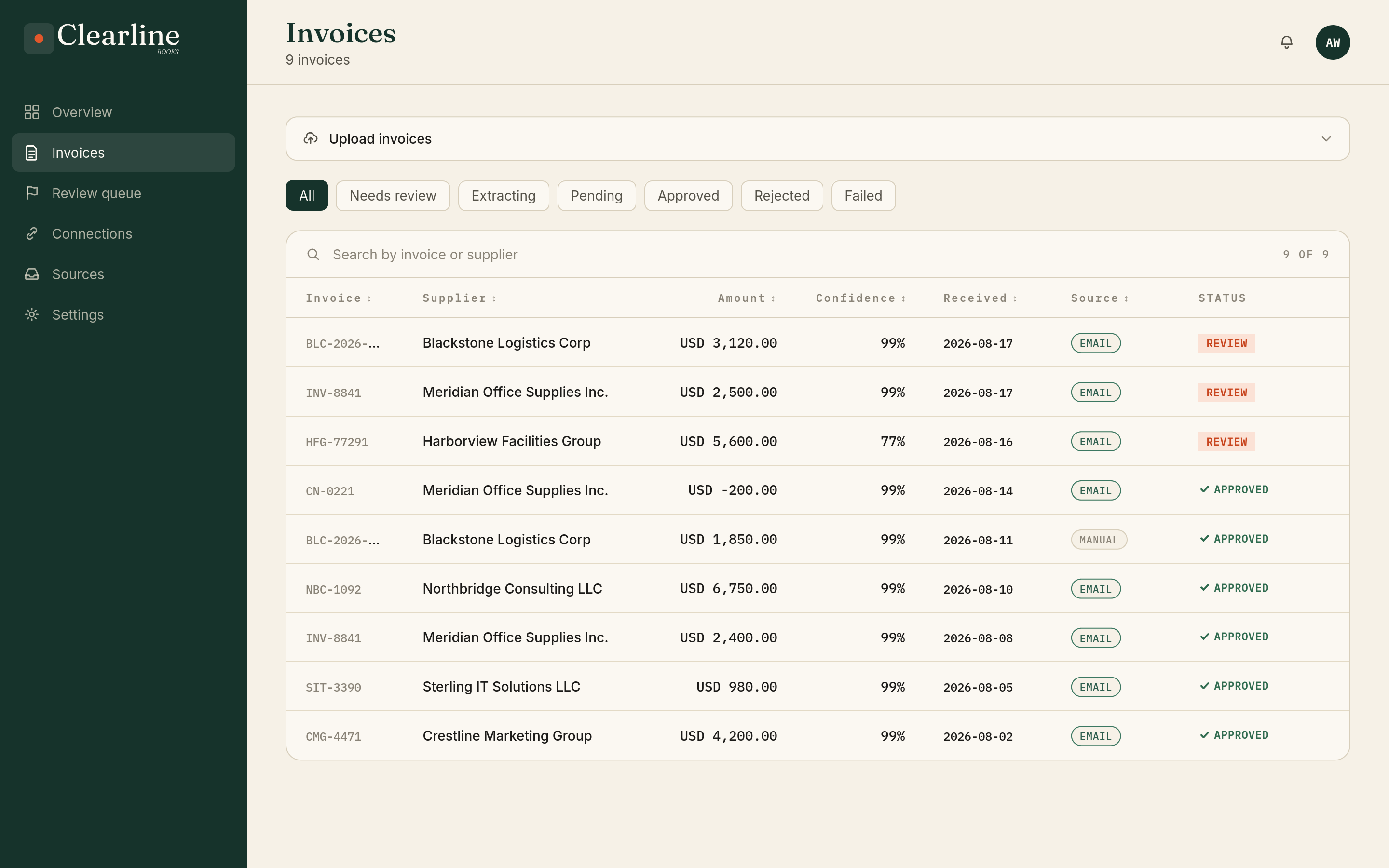Click the Invoices document icon in sidebar
1389x868 pixels.
pyautogui.click(x=31, y=153)
